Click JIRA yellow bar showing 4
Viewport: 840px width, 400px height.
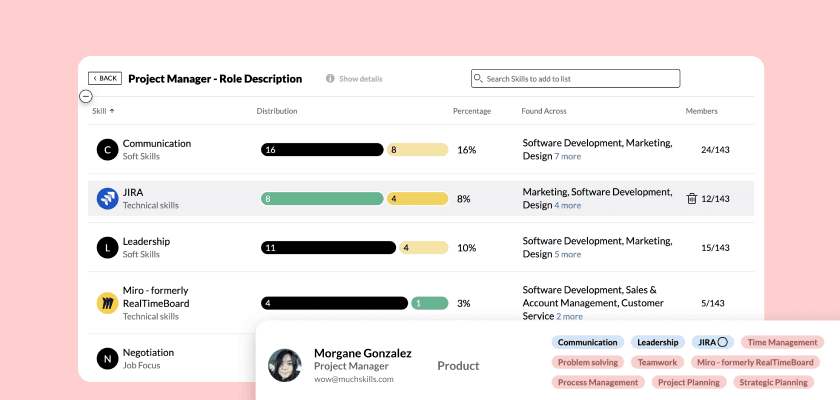[x=417, y=199]
